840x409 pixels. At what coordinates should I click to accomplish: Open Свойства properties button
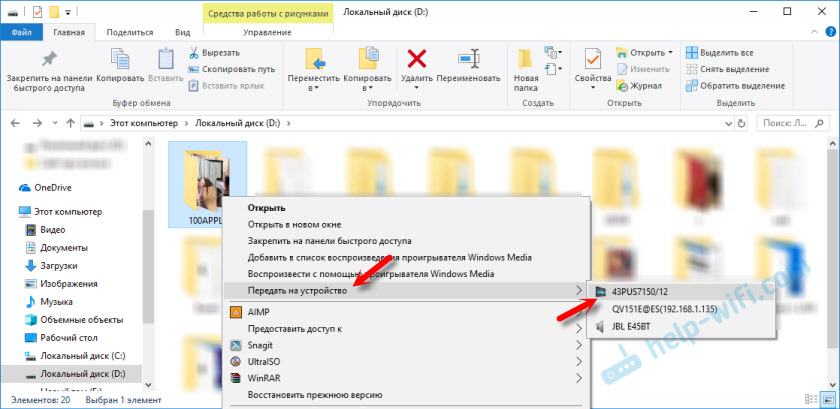tap(593, 69)
